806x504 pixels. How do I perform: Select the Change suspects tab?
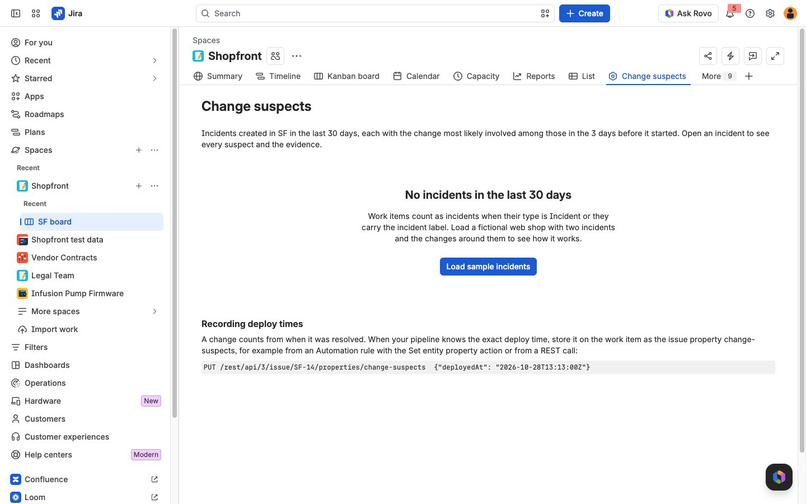tap(648, 76)
